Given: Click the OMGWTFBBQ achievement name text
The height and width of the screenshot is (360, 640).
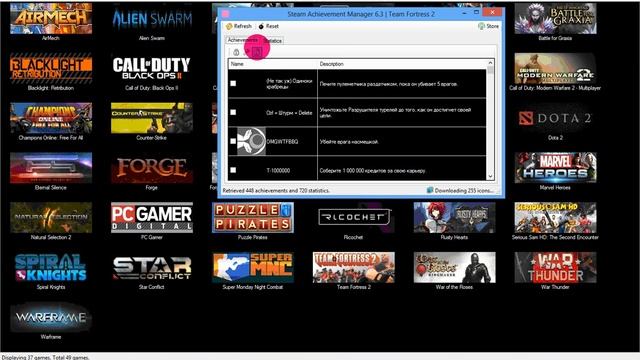Looking at the screenshot, I should [282, 142].
